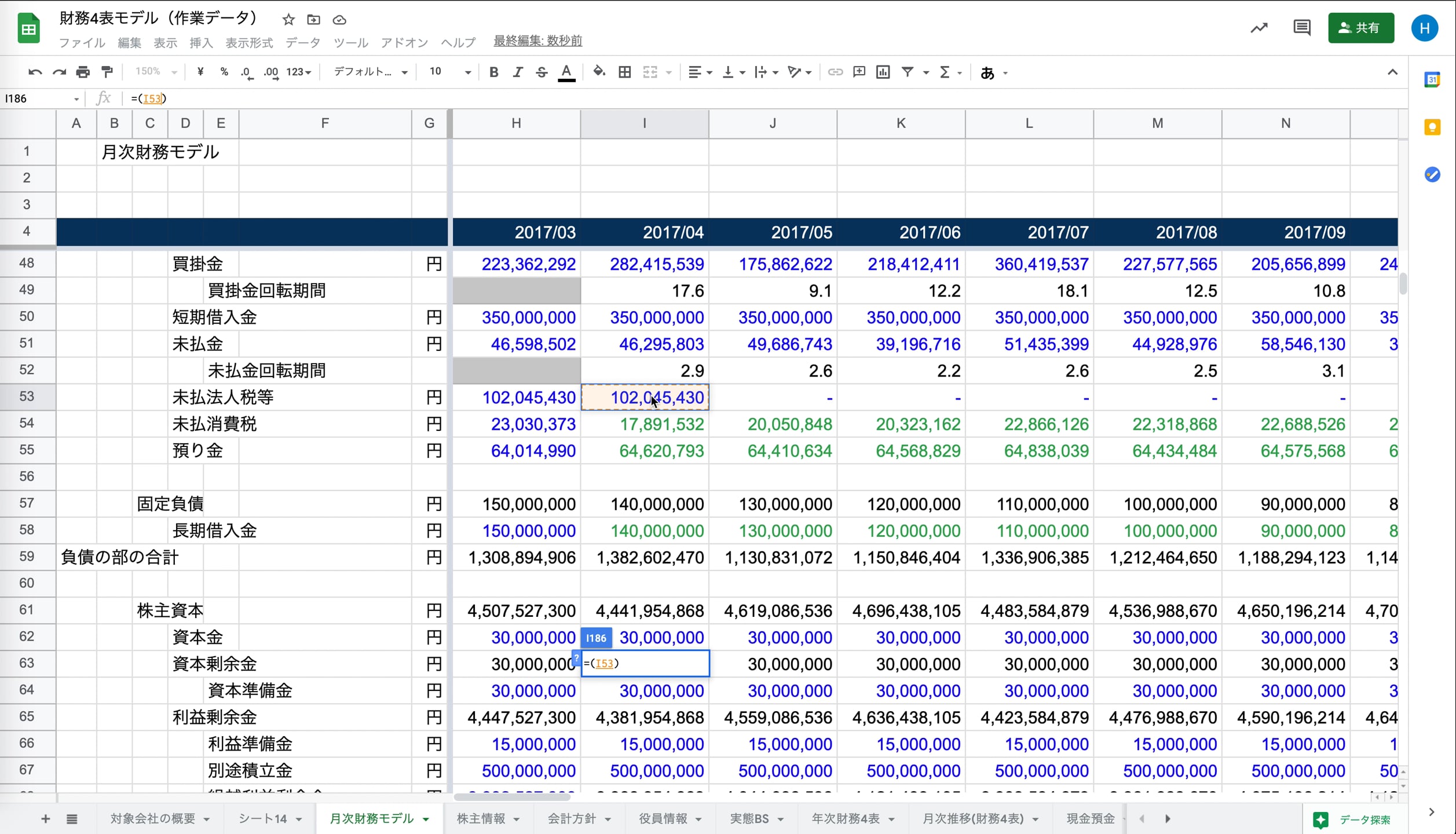Open the font size dropdown
1456x834 pixels.
(x=450, y=72)
